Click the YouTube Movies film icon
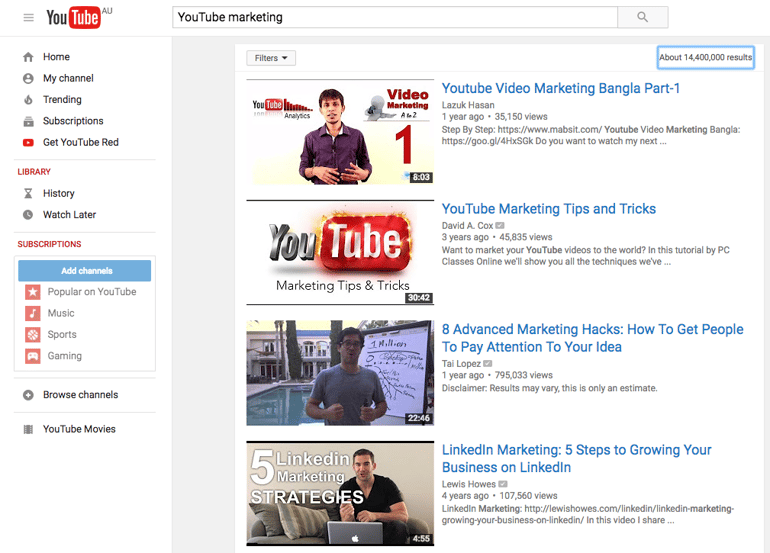This screenshot has height=553, width=770. [x=28, y=430]
